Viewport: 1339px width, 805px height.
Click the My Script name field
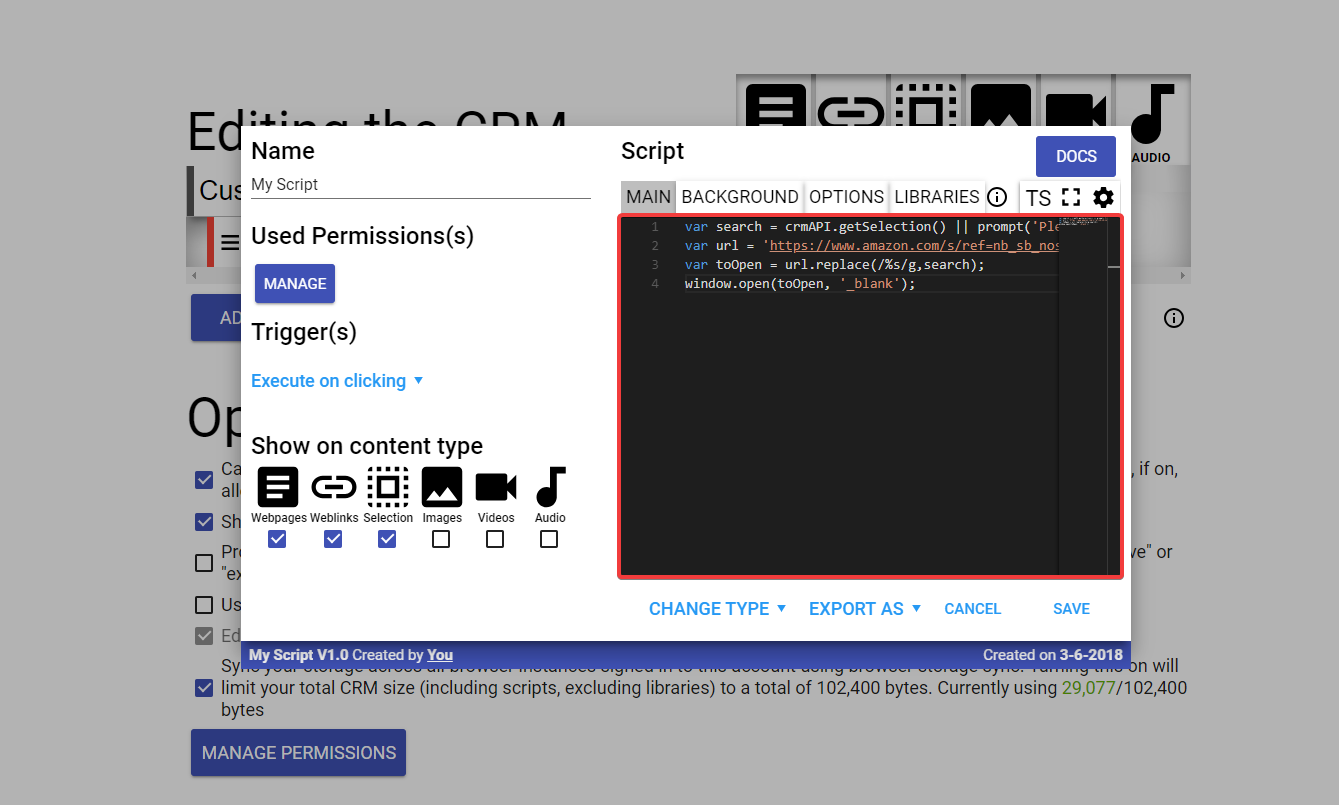click(x=420, y=185)
